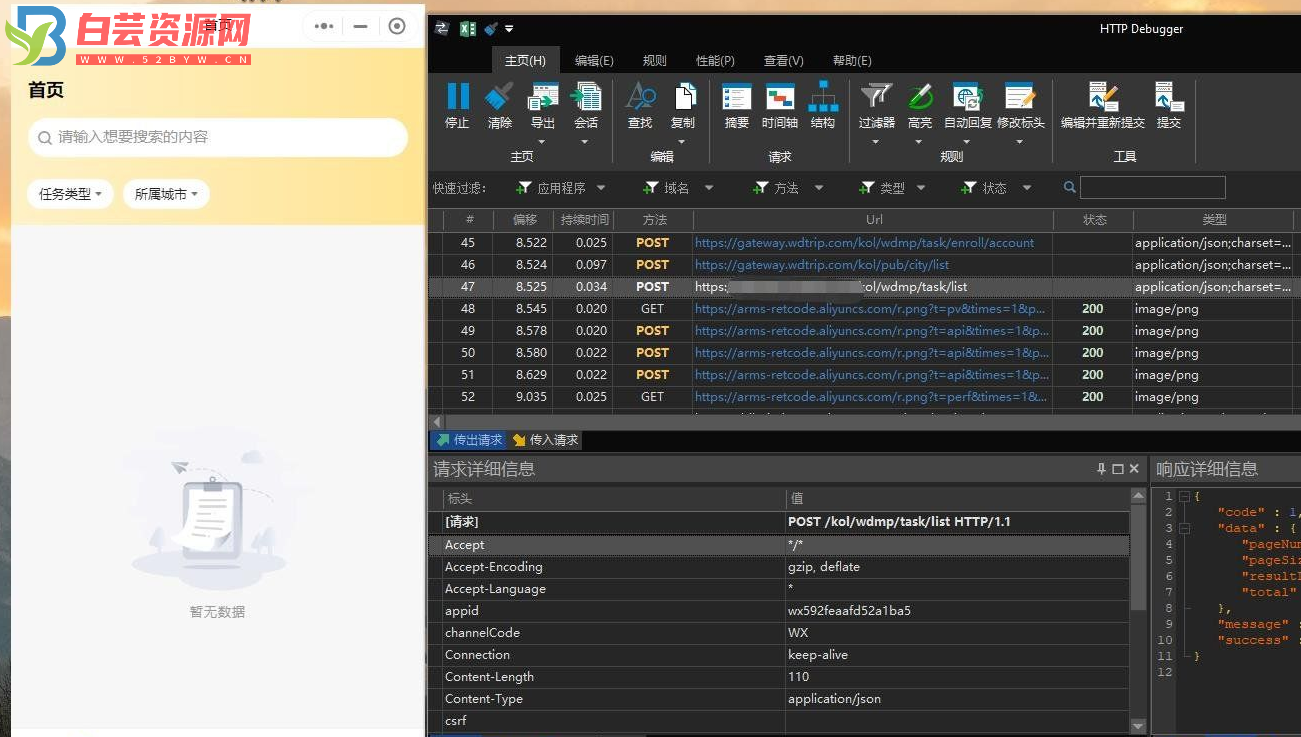This screenshot has height=737, width=1301.
Task: Click the 提交 submit icon
Action: pos(1169,96)
